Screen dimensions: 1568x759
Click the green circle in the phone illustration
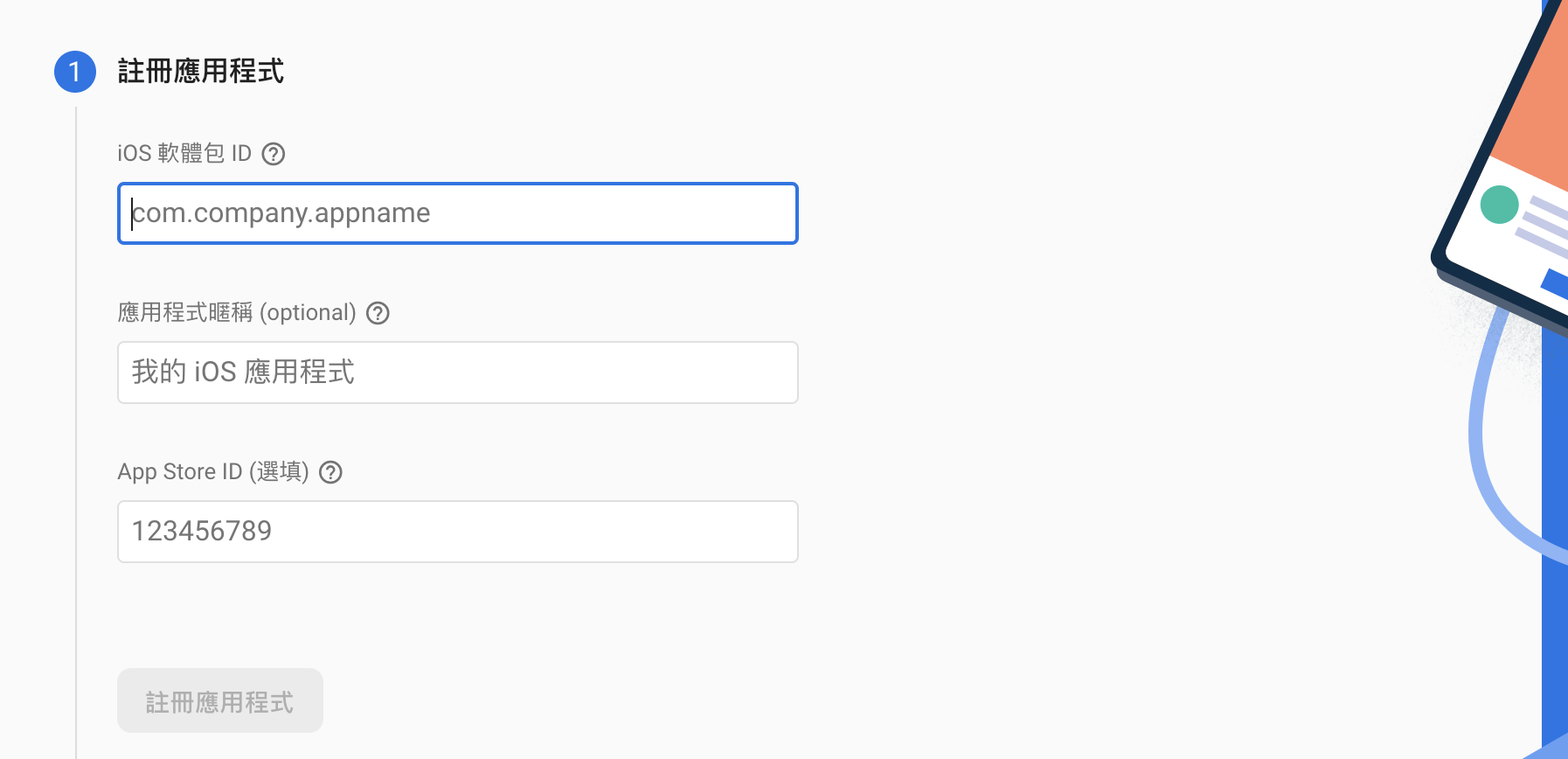(1499, 205)
